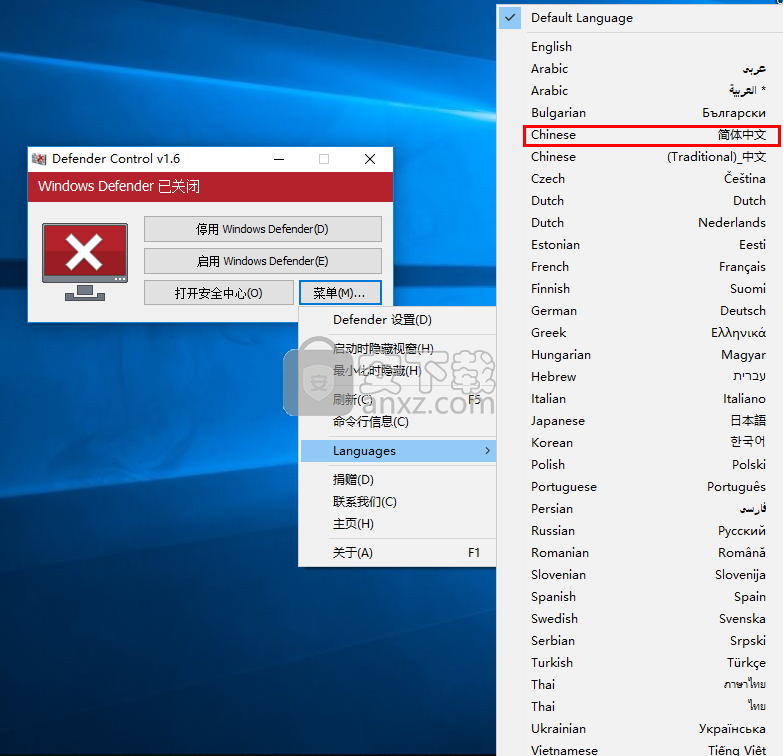Expand the Languages submenu
Viewport: 783px width, 756px height.
(x=398, y=451)
